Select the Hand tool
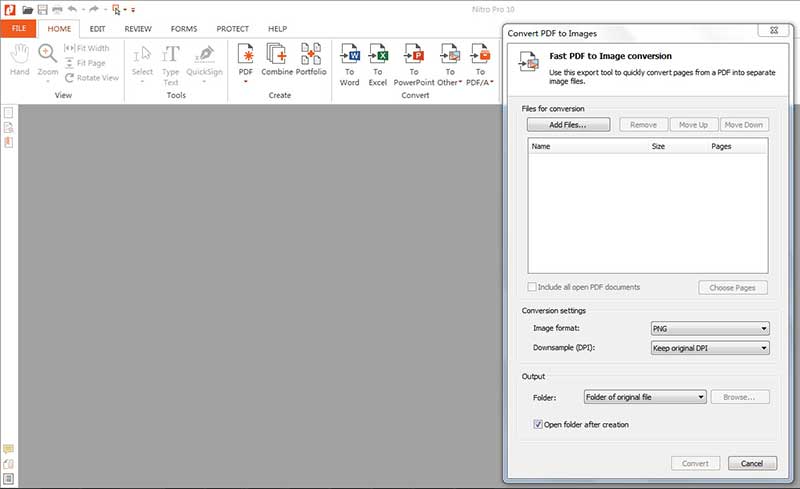 pos(20,60)
